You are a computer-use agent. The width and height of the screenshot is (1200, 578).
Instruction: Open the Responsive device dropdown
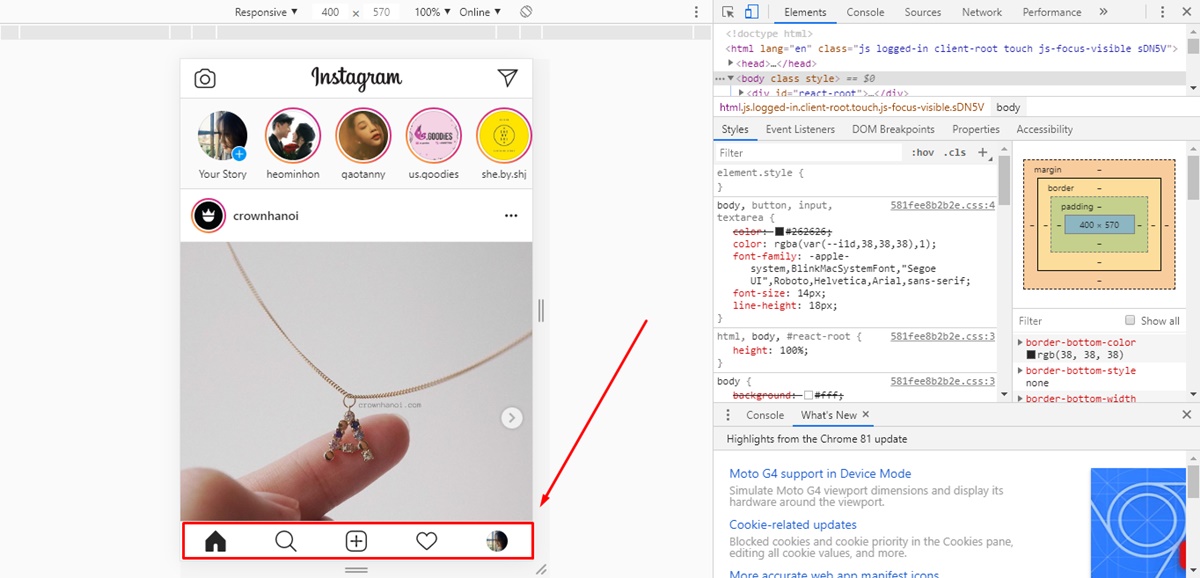(266, 12)
